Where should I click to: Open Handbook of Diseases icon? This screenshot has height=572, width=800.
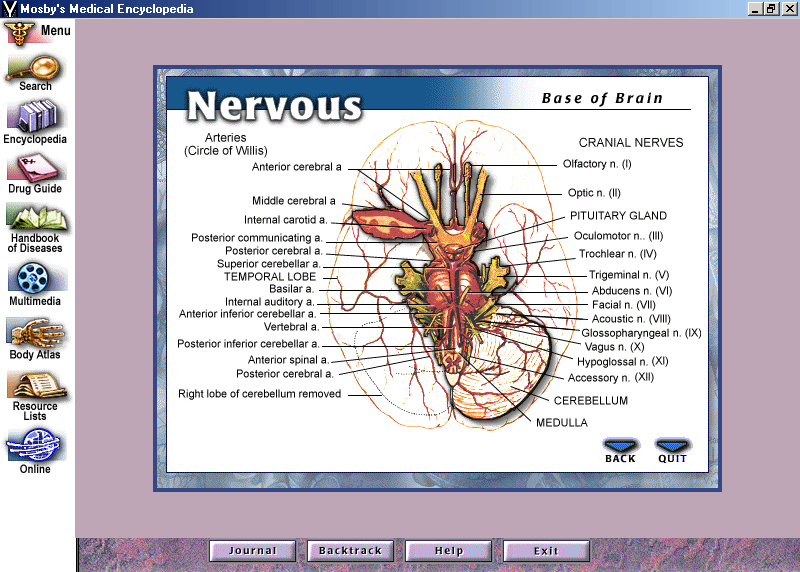[36, 218]
